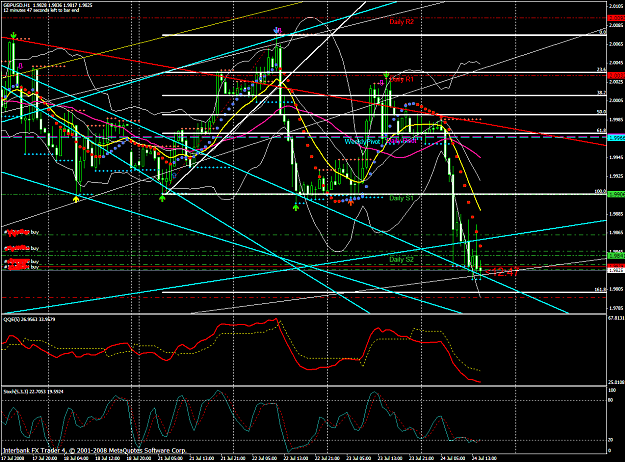Click the 2.0105 price on the scale
Screen dimensions: 625x462
click(x=616, y=6)
